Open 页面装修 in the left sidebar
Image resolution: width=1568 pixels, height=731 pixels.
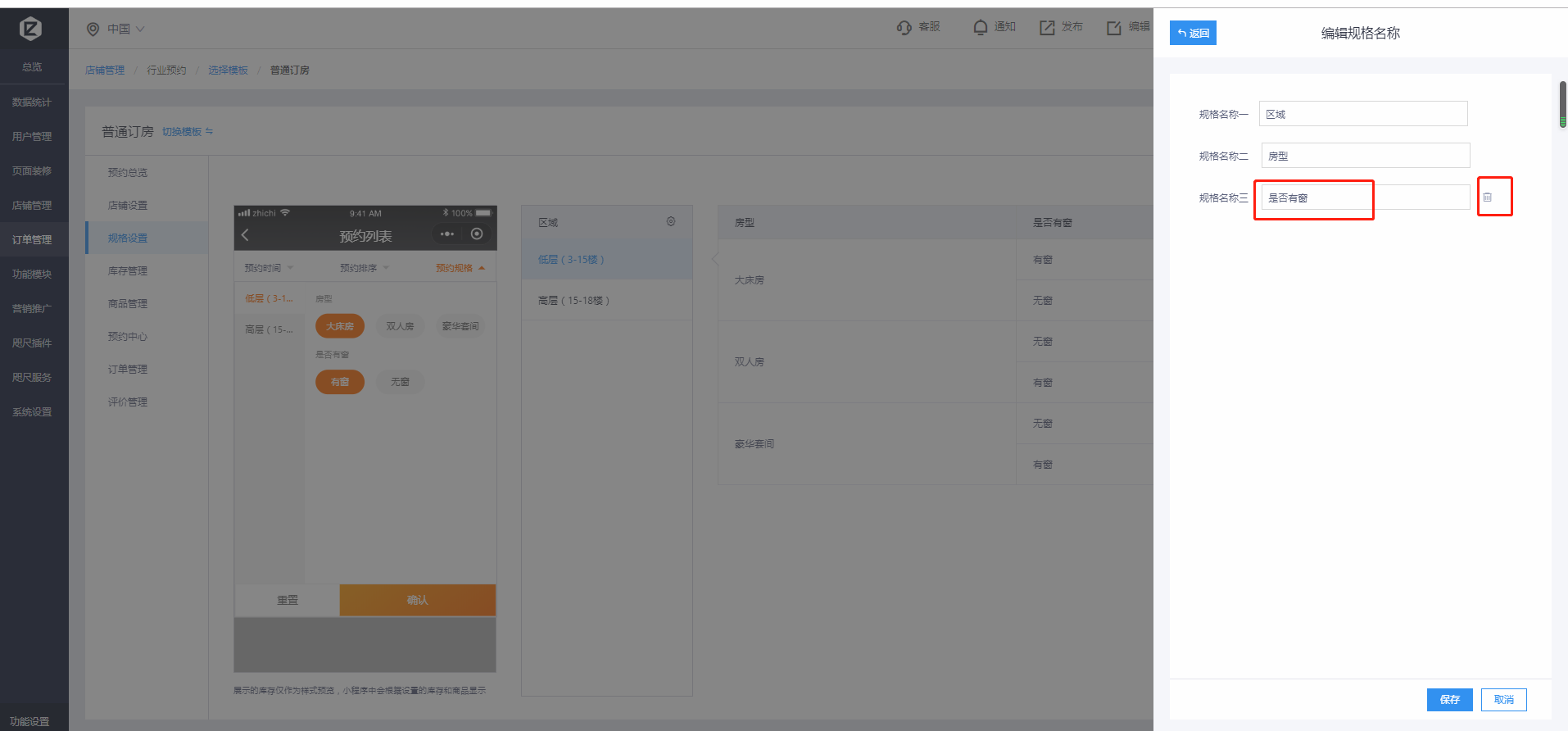33,171
